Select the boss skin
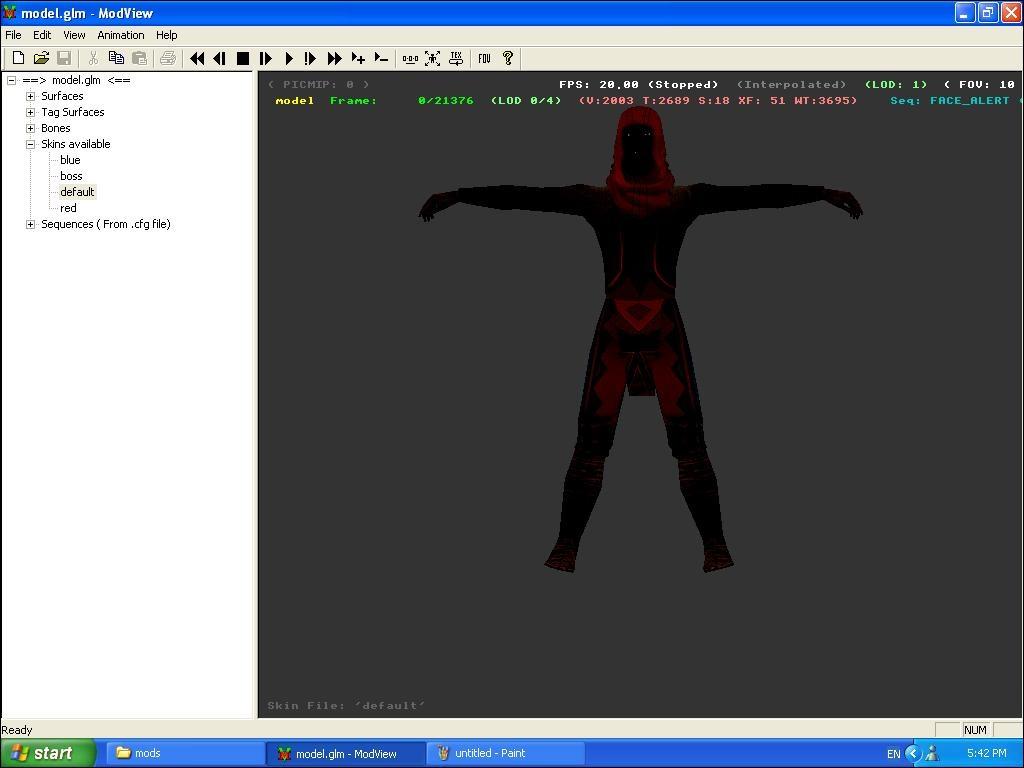This screenshot has width=1024, height=768. click(x=71, y=176)
